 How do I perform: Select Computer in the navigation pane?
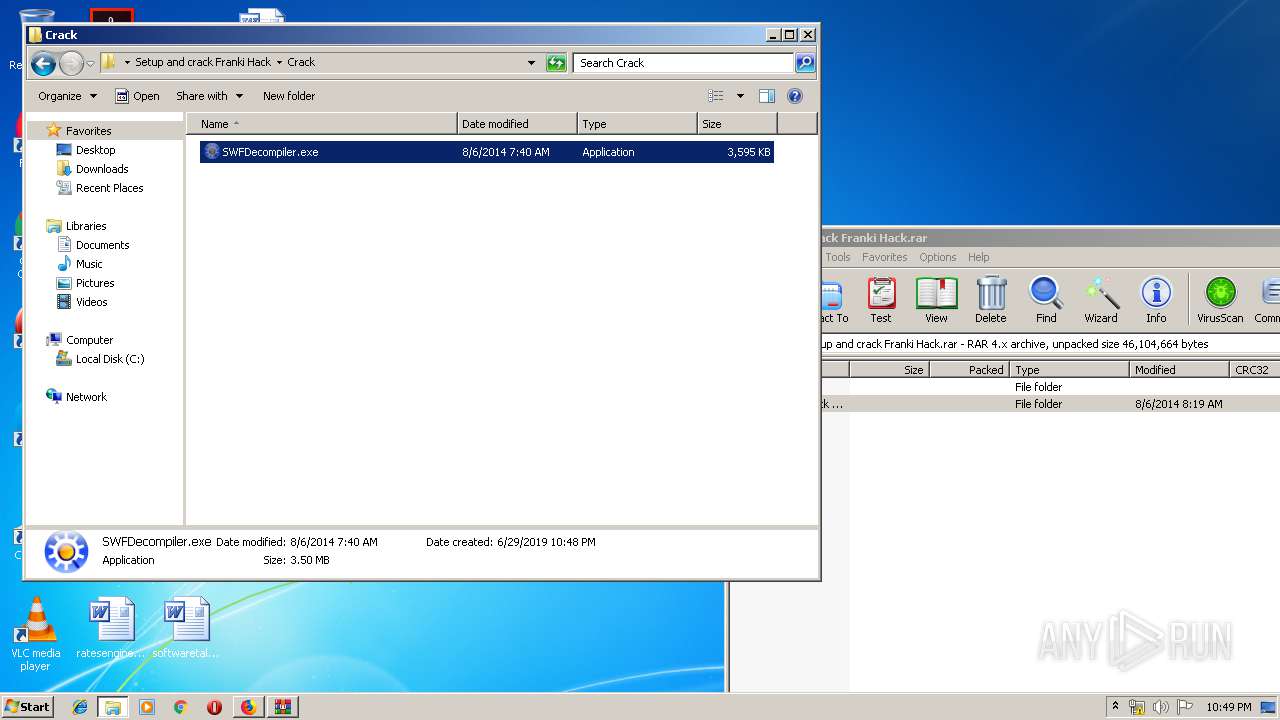pos(89,340)
